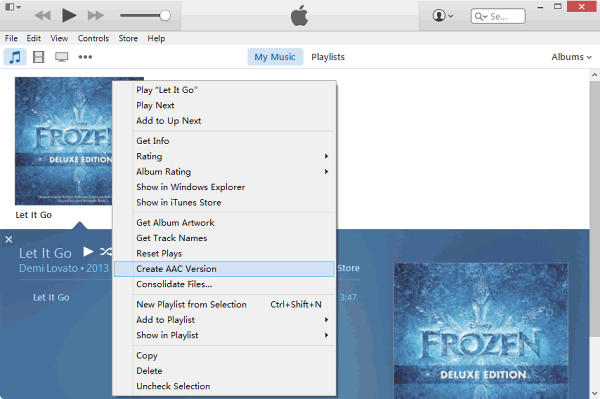Expand the Add to Playlist submenu

tap(224, 320)
